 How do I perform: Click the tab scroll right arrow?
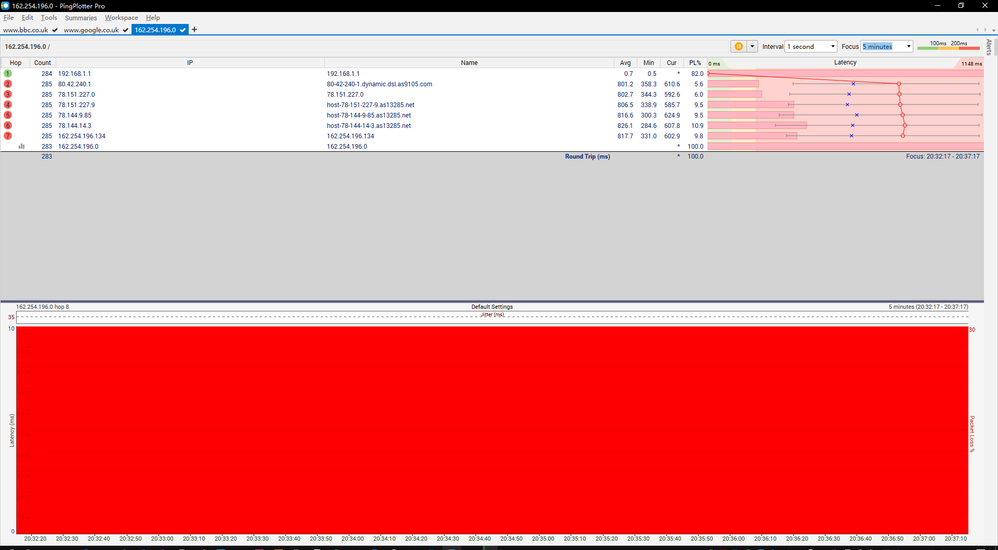coord(985,30)
